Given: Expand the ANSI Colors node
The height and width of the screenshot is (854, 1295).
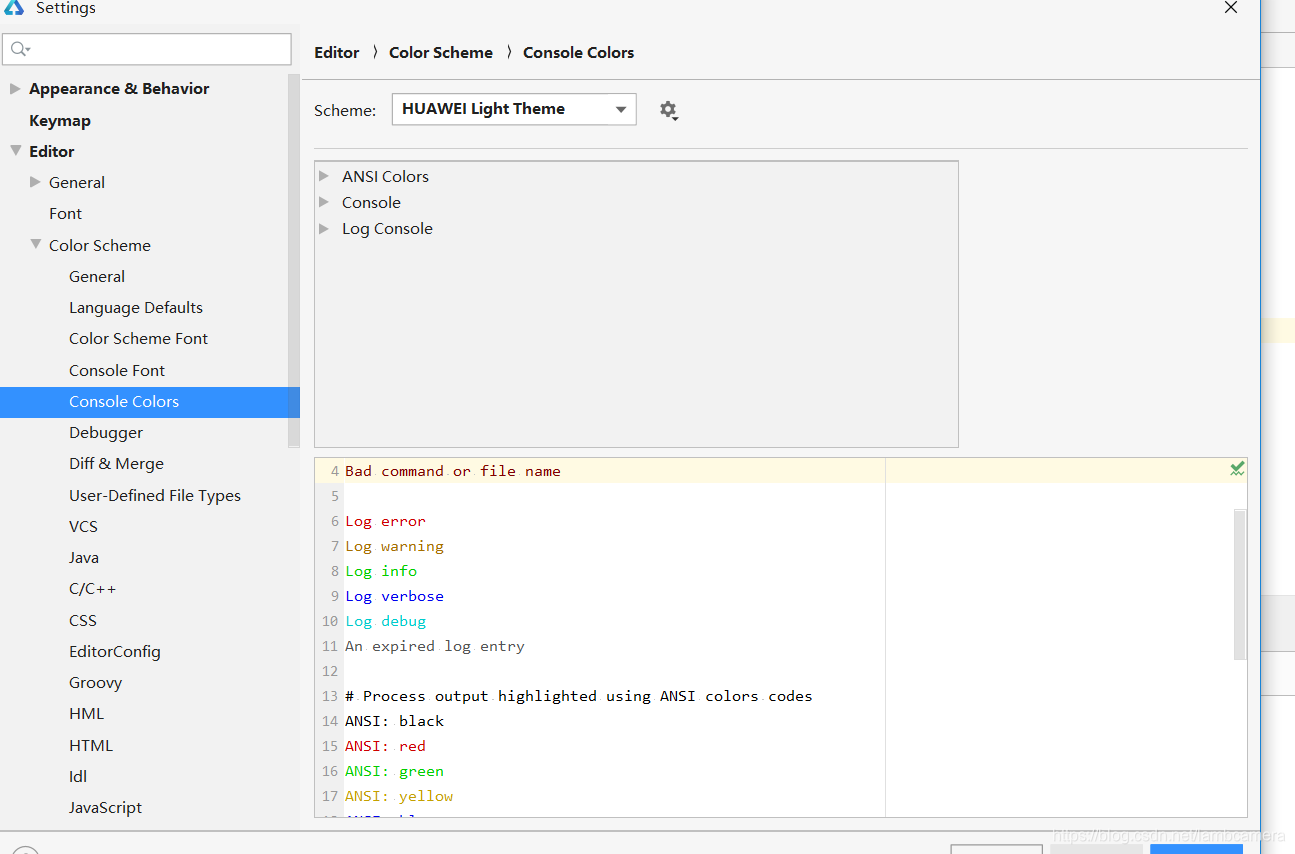Looking at the screenshot, I should point(324,176).
